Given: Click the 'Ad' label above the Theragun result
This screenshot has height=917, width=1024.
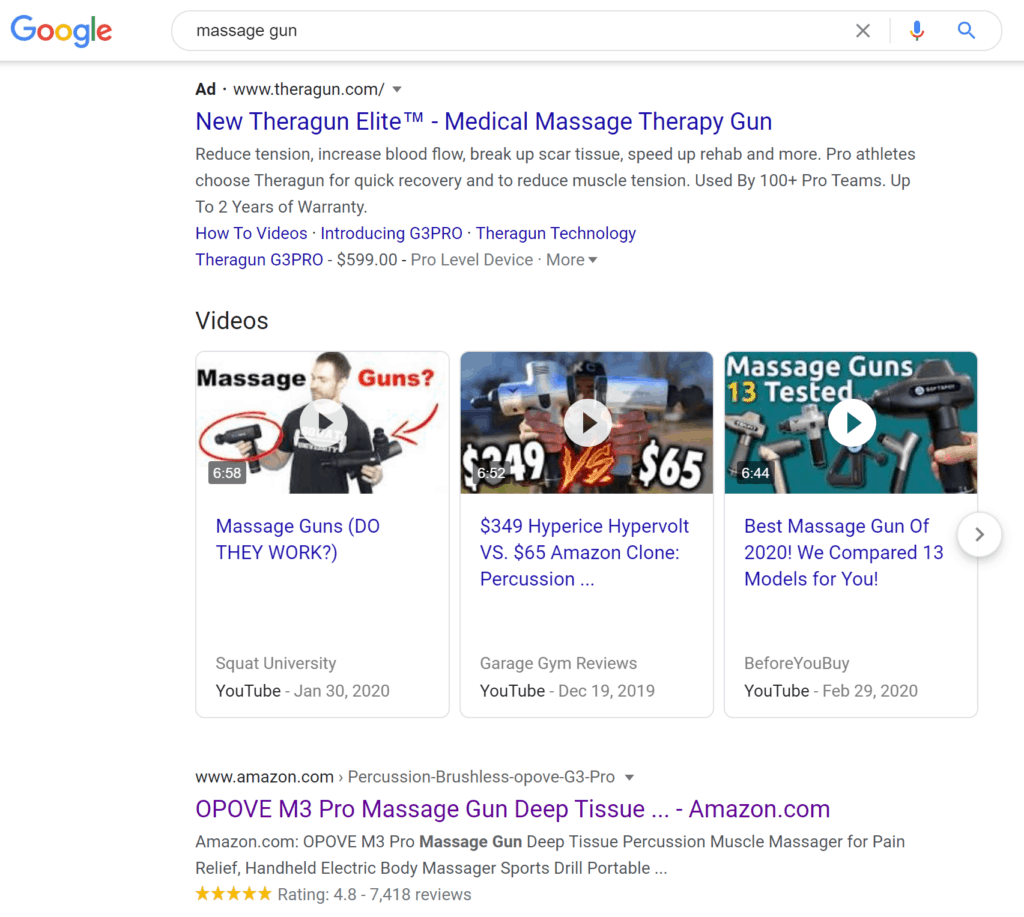Looking at the screenshot, I should 205,89.
